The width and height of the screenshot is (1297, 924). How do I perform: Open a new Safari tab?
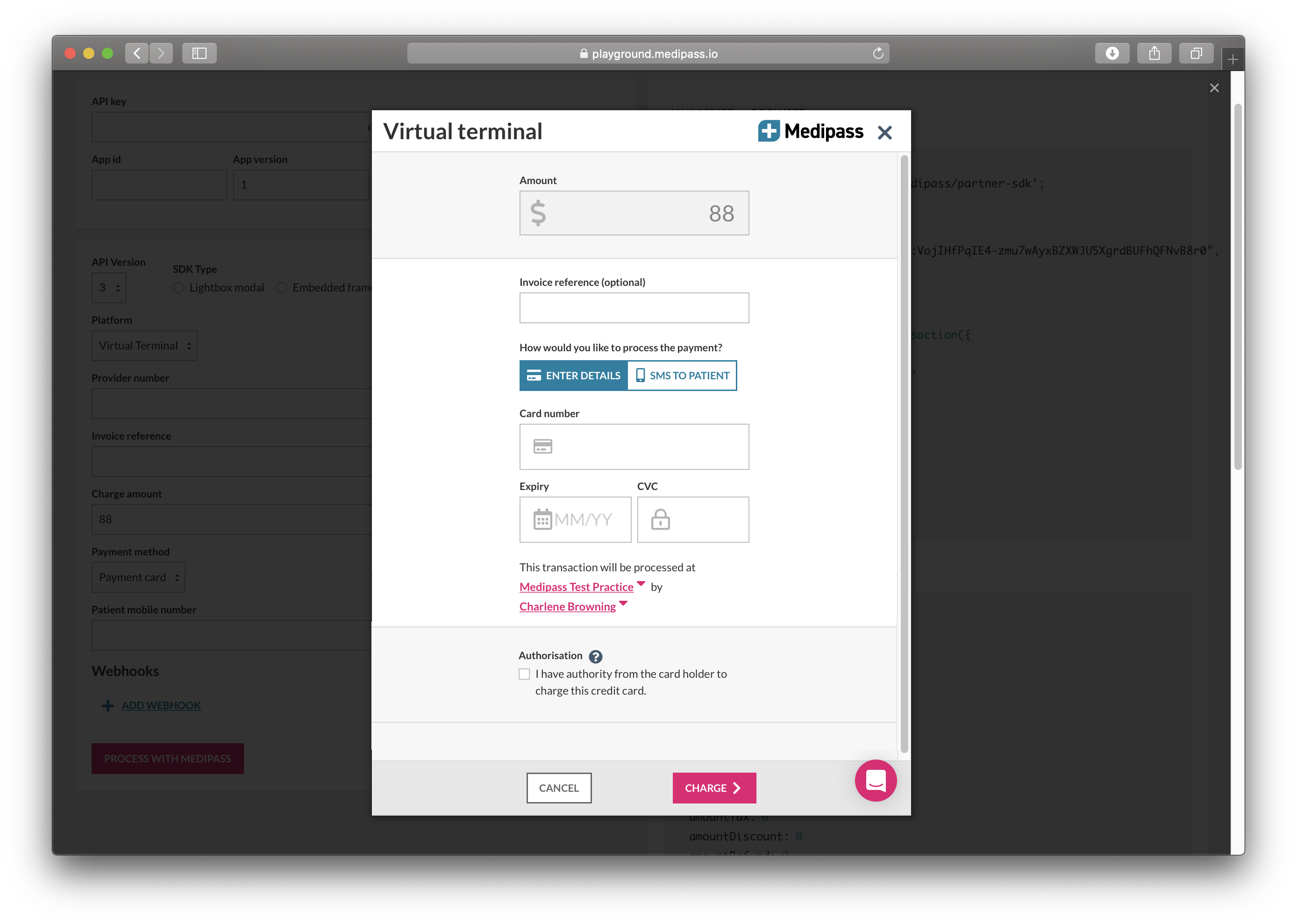point(1233,59)
